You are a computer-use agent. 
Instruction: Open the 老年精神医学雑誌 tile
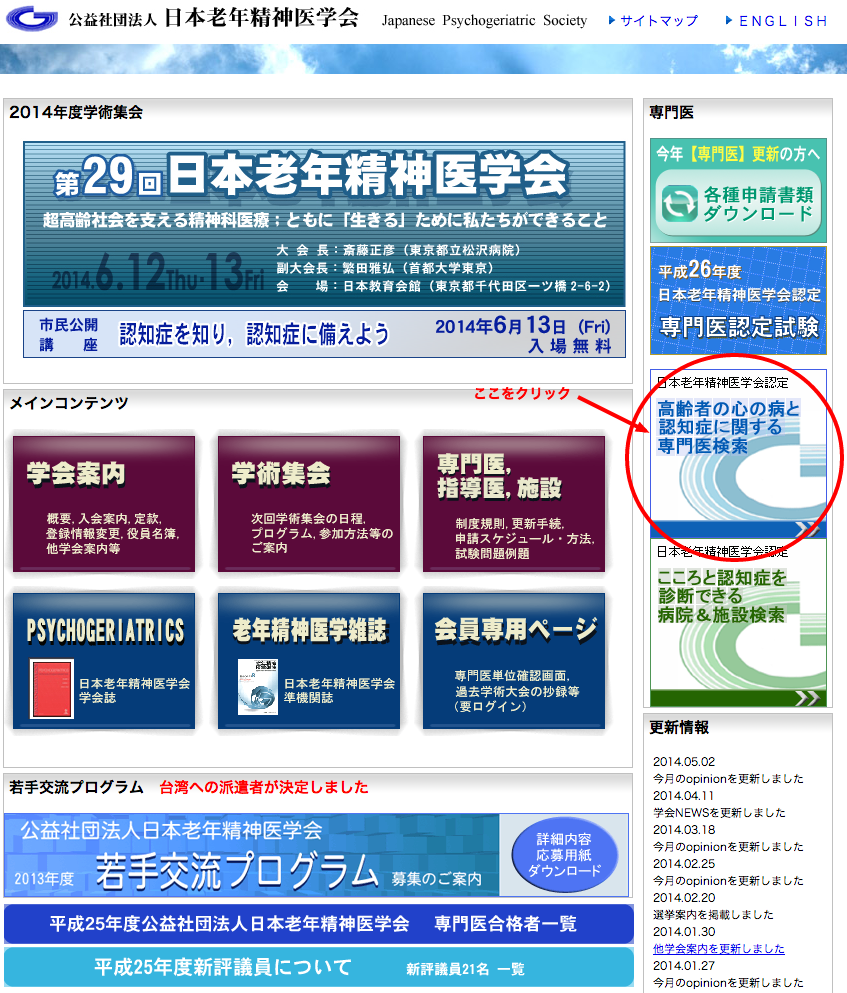coord(309,661)
